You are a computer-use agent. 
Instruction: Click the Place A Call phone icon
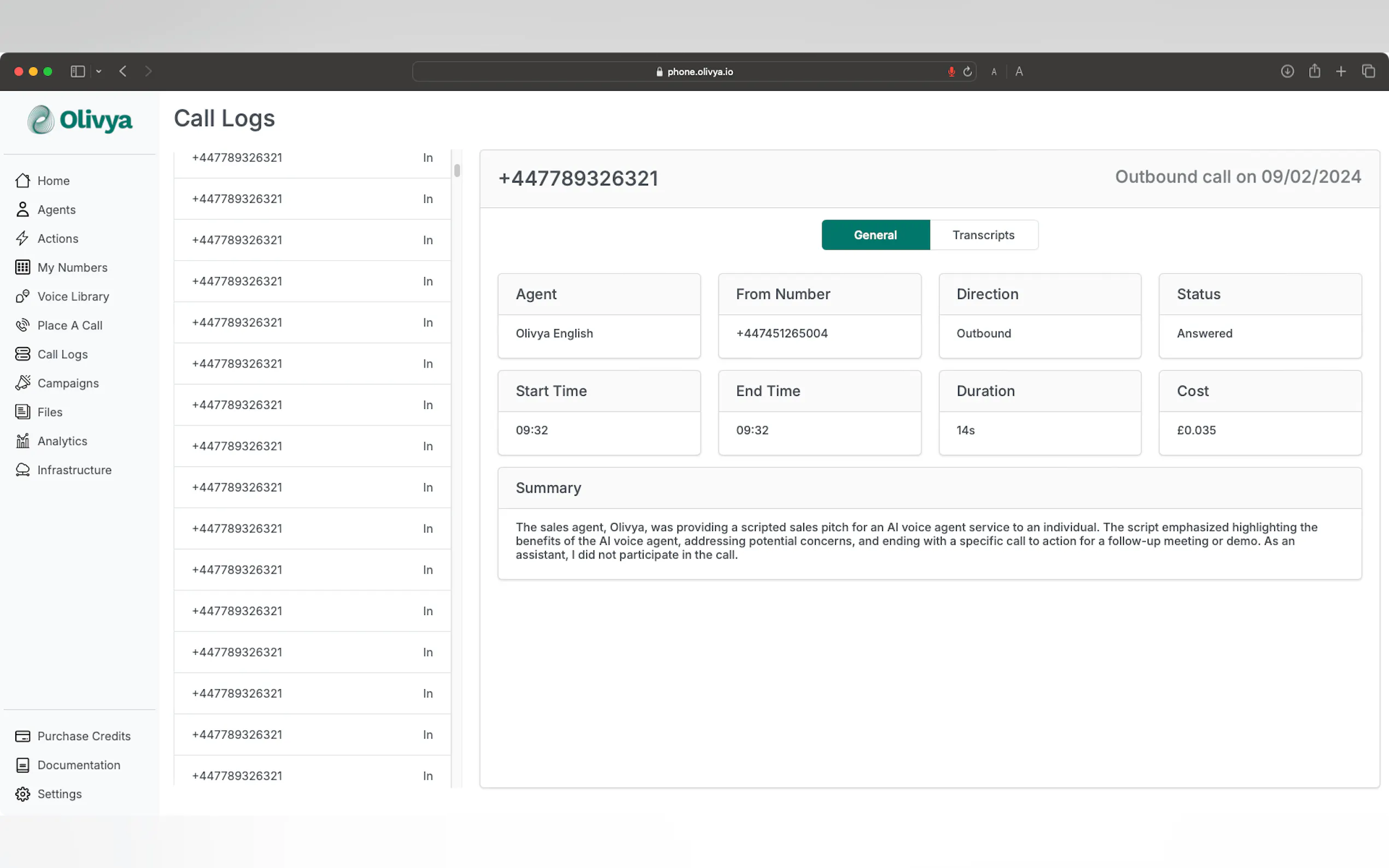pos(22,326)
